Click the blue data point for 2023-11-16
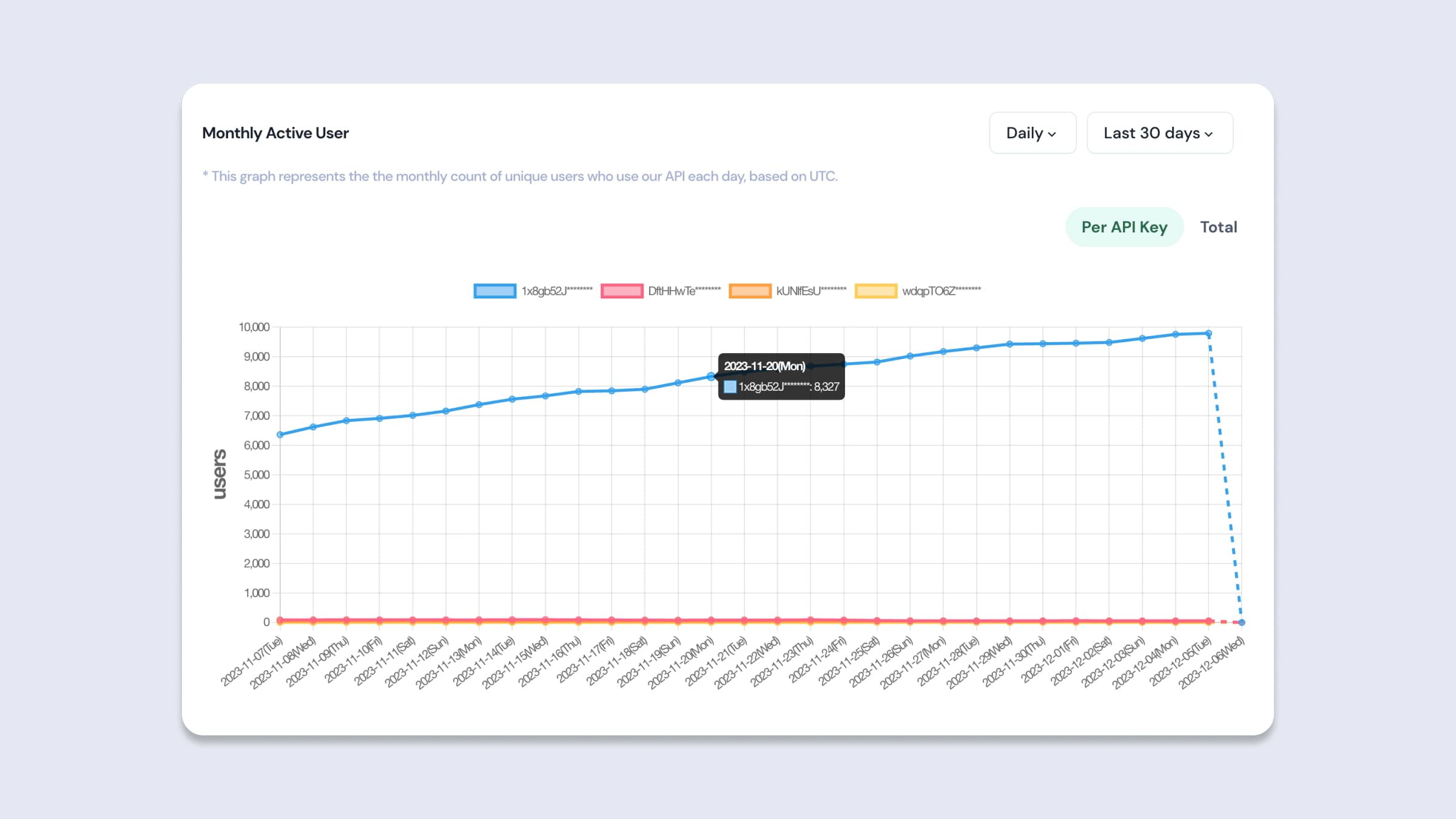1456x819 pixels. [x=579, y=391]
